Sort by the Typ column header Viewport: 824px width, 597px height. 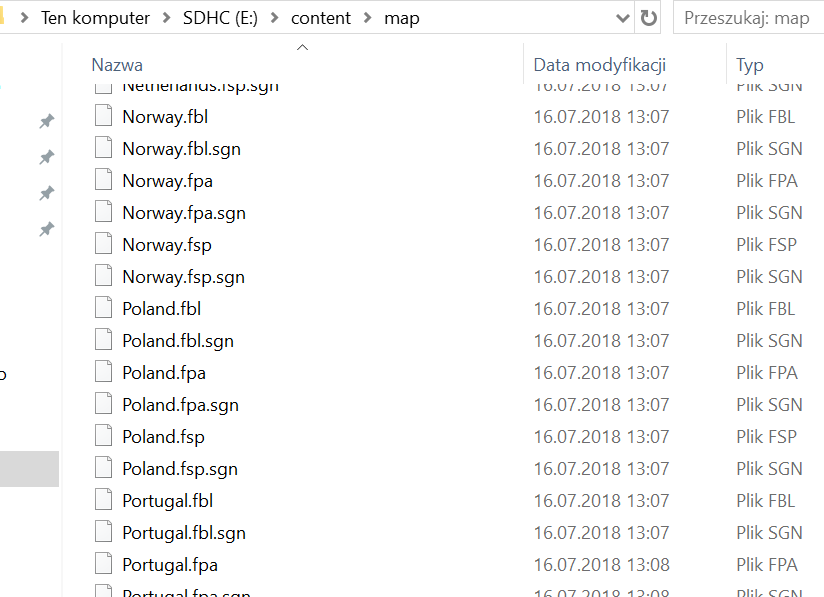click(750, 65)
